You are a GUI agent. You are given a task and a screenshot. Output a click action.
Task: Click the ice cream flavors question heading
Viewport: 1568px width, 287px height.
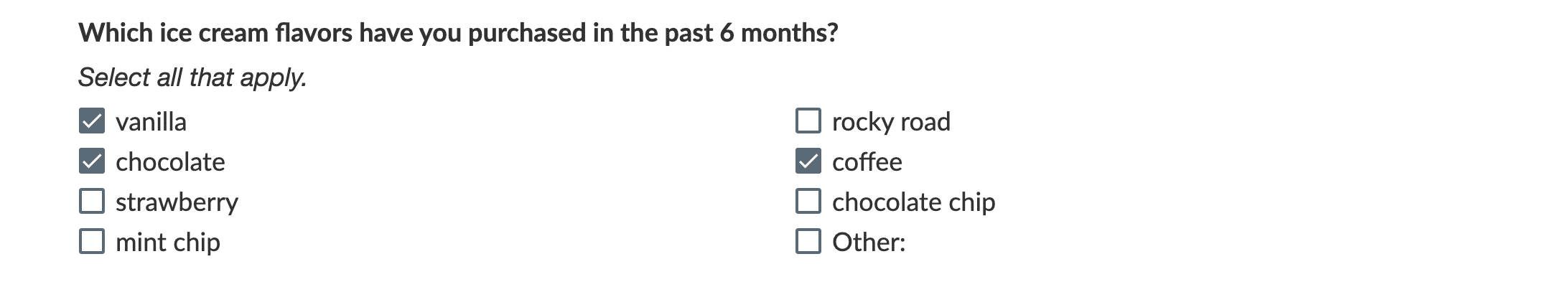point(458,33)
